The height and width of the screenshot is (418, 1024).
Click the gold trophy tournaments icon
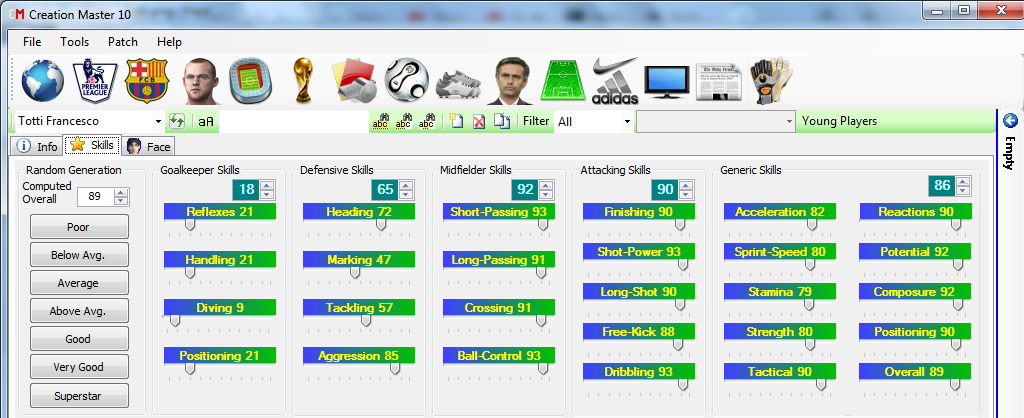303,81
